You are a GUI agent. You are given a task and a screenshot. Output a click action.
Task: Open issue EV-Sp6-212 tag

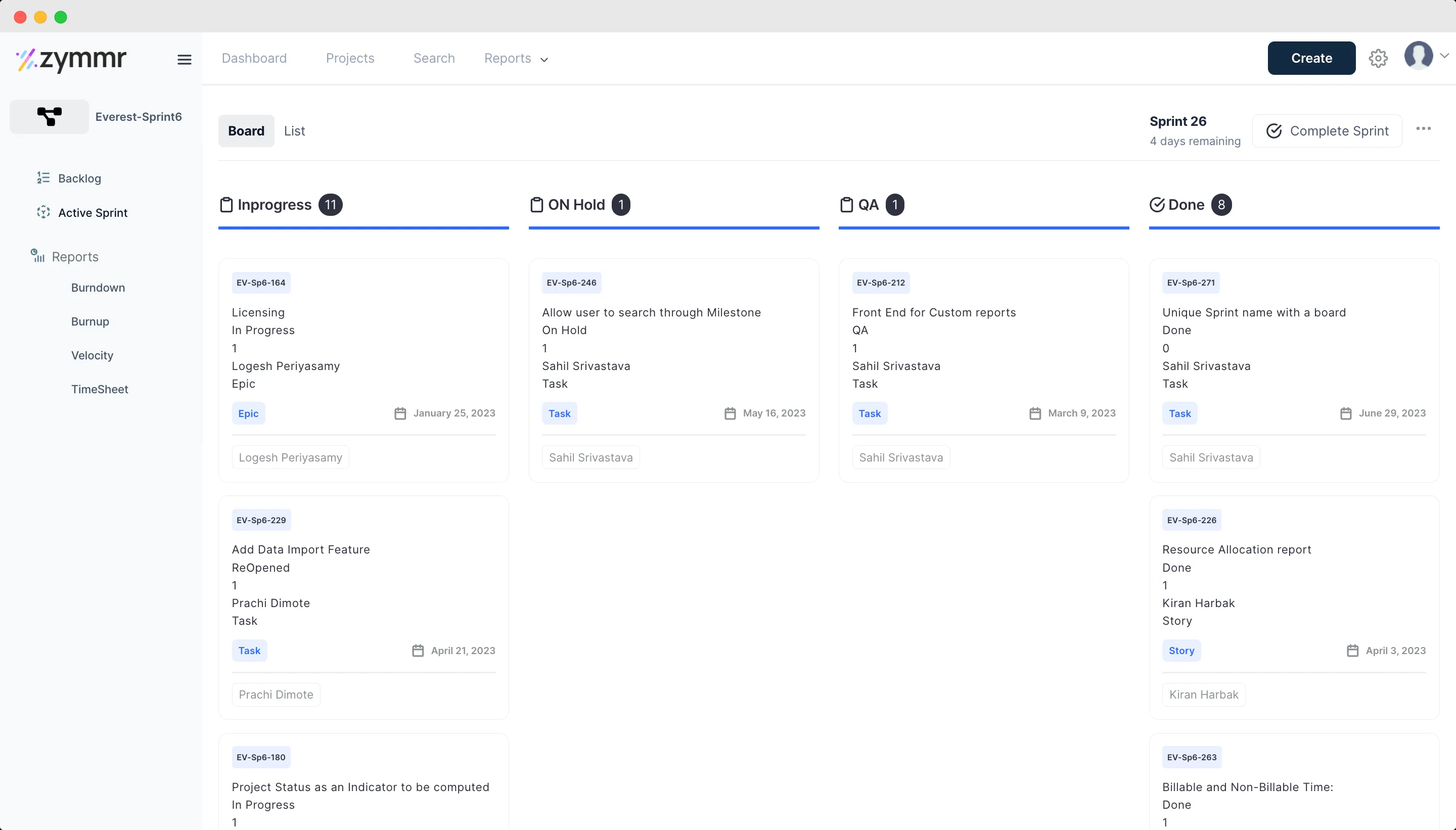pos(881,283)
